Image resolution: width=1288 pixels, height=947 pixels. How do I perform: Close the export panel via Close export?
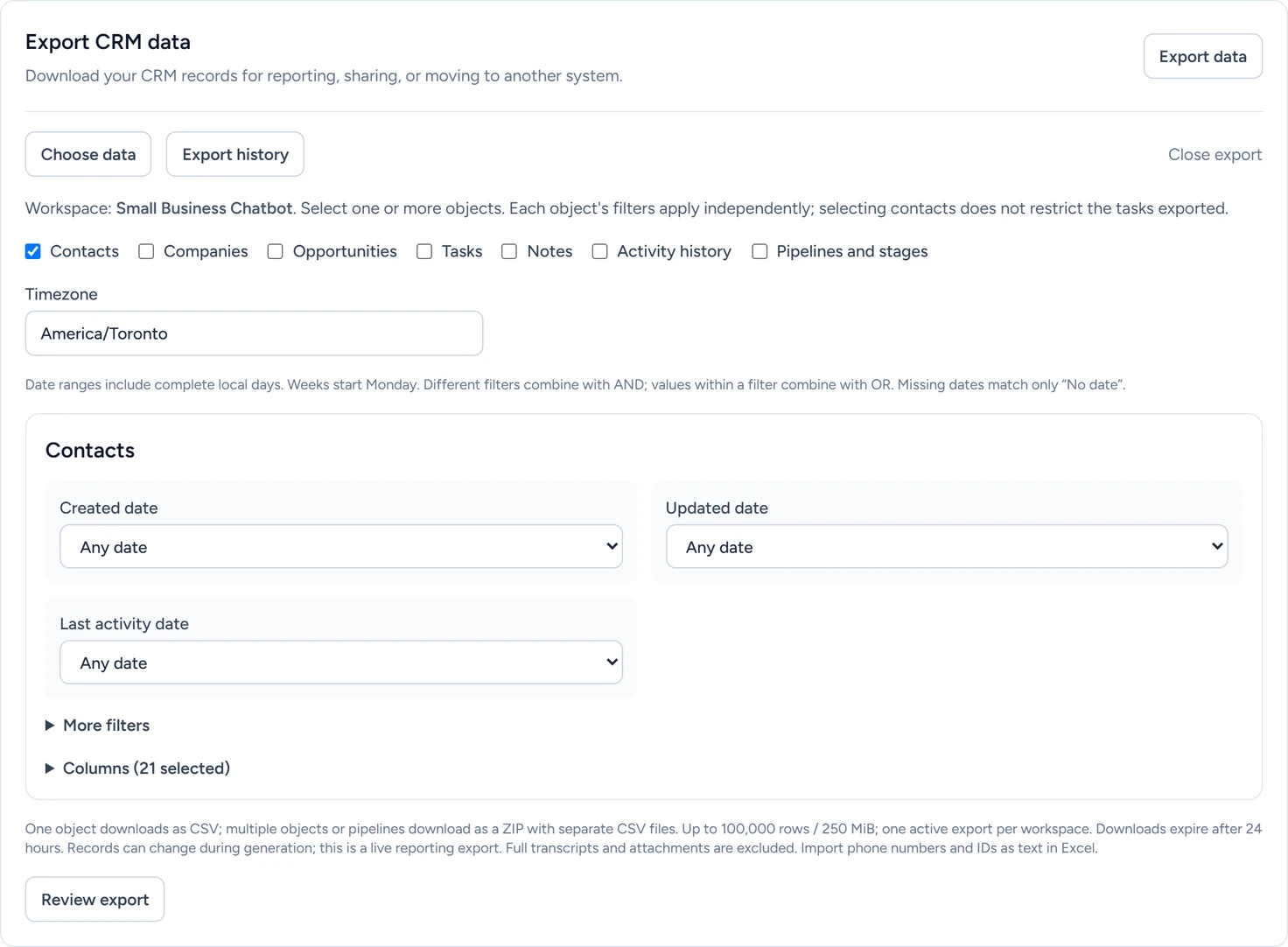pyautogui.click(x=1215, y=154)
